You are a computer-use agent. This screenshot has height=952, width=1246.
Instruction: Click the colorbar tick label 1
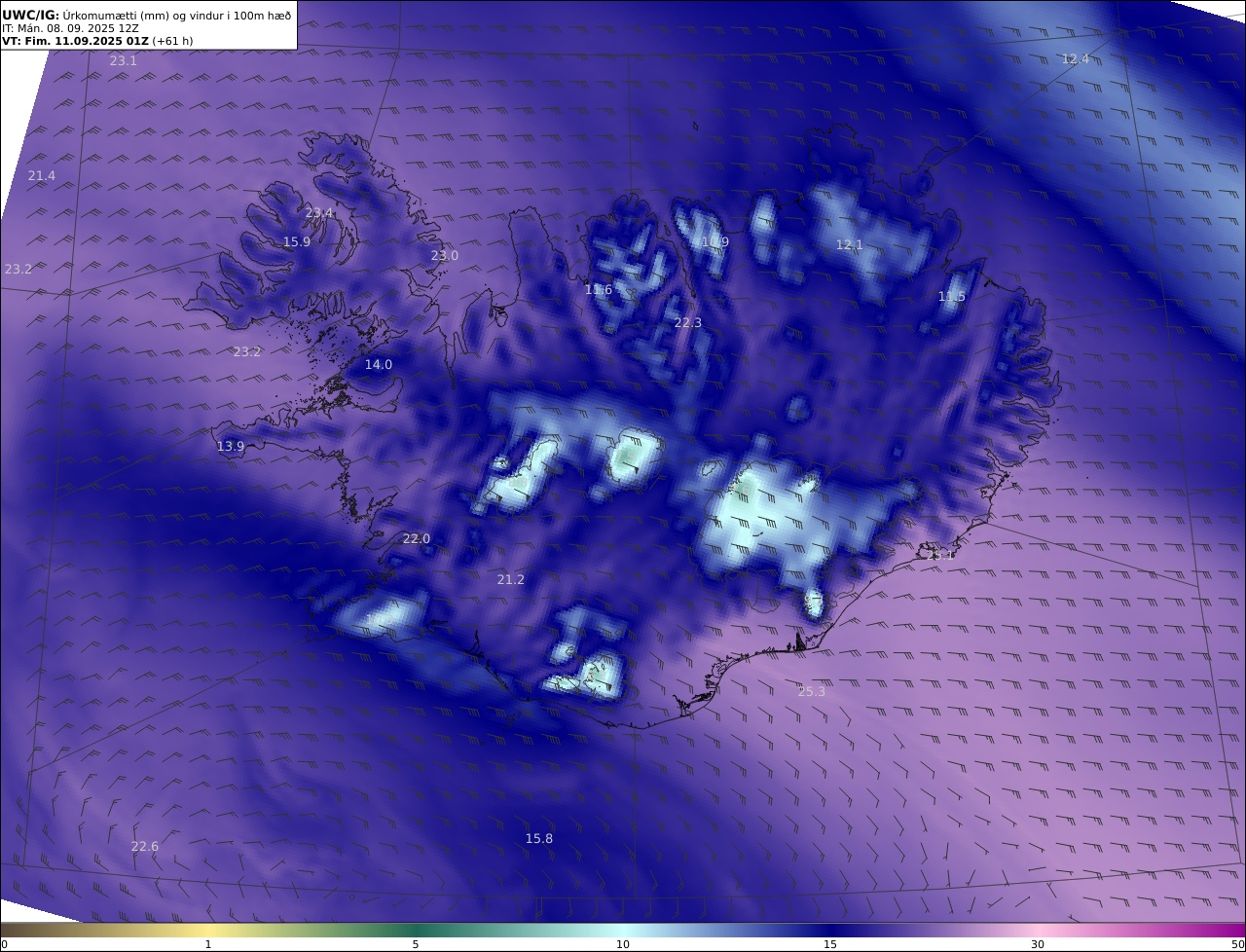[x=208, y=944]
